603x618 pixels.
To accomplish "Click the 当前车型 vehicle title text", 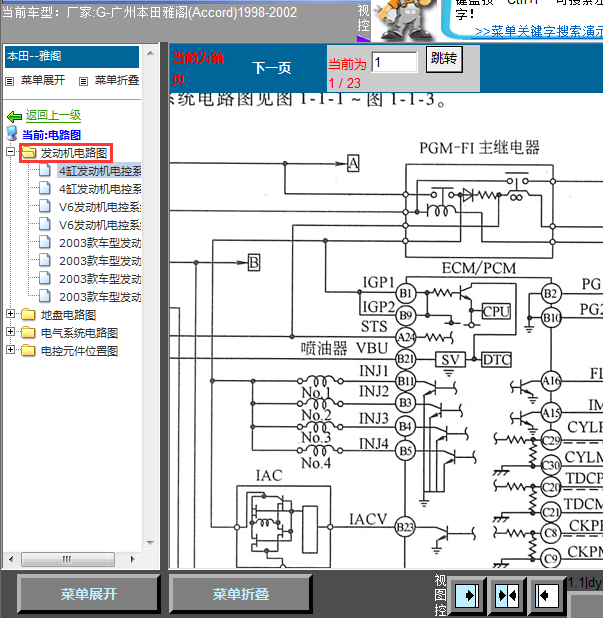I will (x=149, y=13).
